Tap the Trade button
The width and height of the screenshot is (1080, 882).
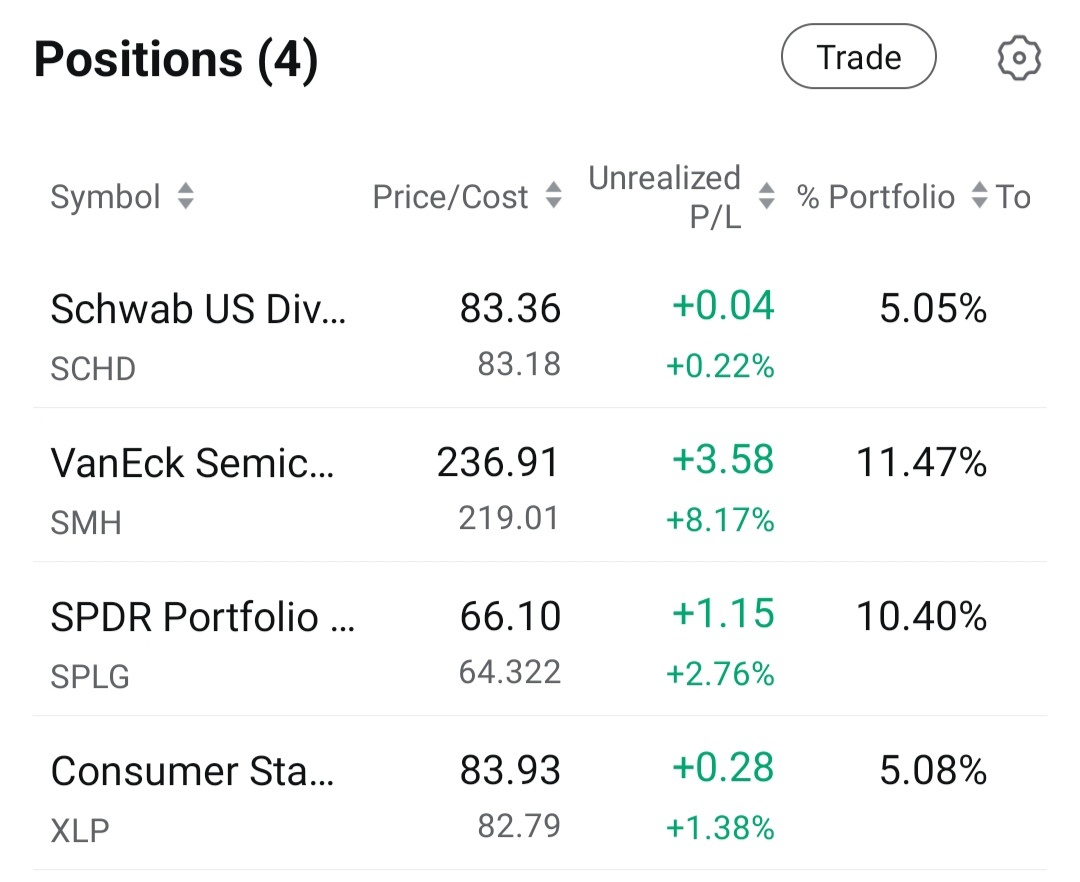point(858,56)
